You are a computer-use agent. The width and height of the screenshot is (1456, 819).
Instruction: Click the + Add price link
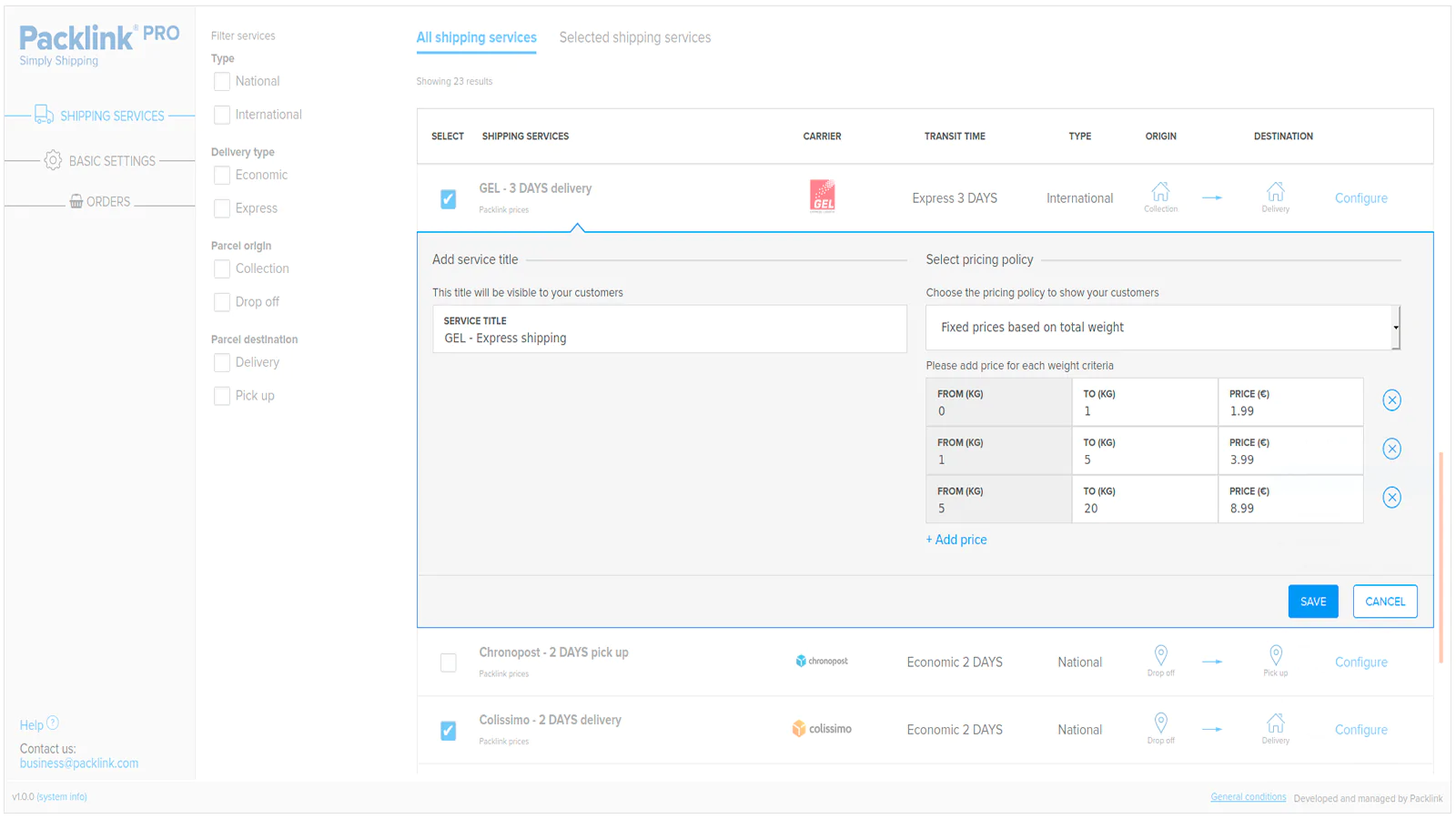click(956, 540)
